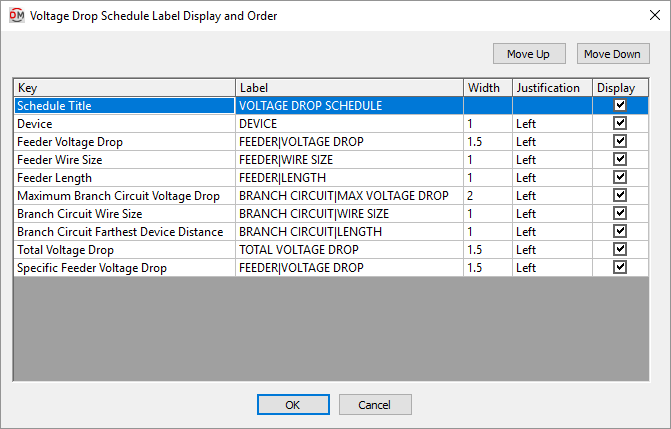Cancel the label display dialog

click(375, 405)
